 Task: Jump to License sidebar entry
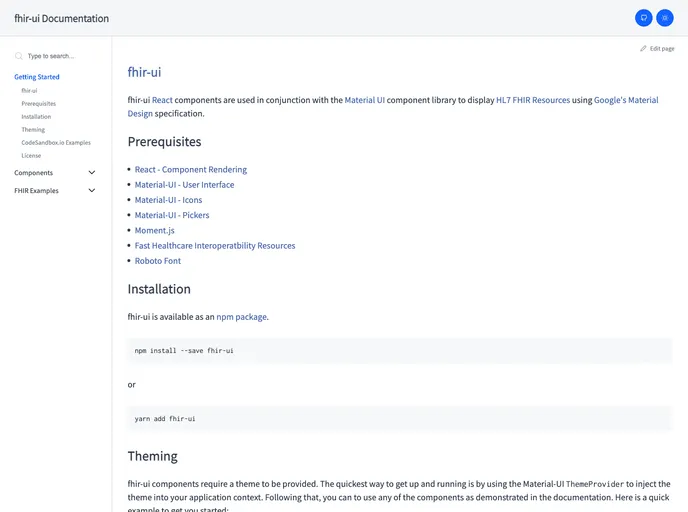coord(31,156)
